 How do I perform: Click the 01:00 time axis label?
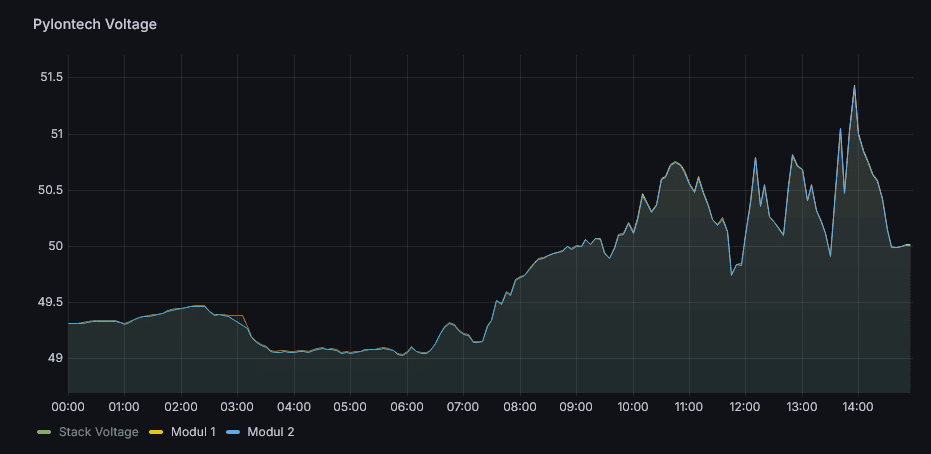(x=125, y=407)
